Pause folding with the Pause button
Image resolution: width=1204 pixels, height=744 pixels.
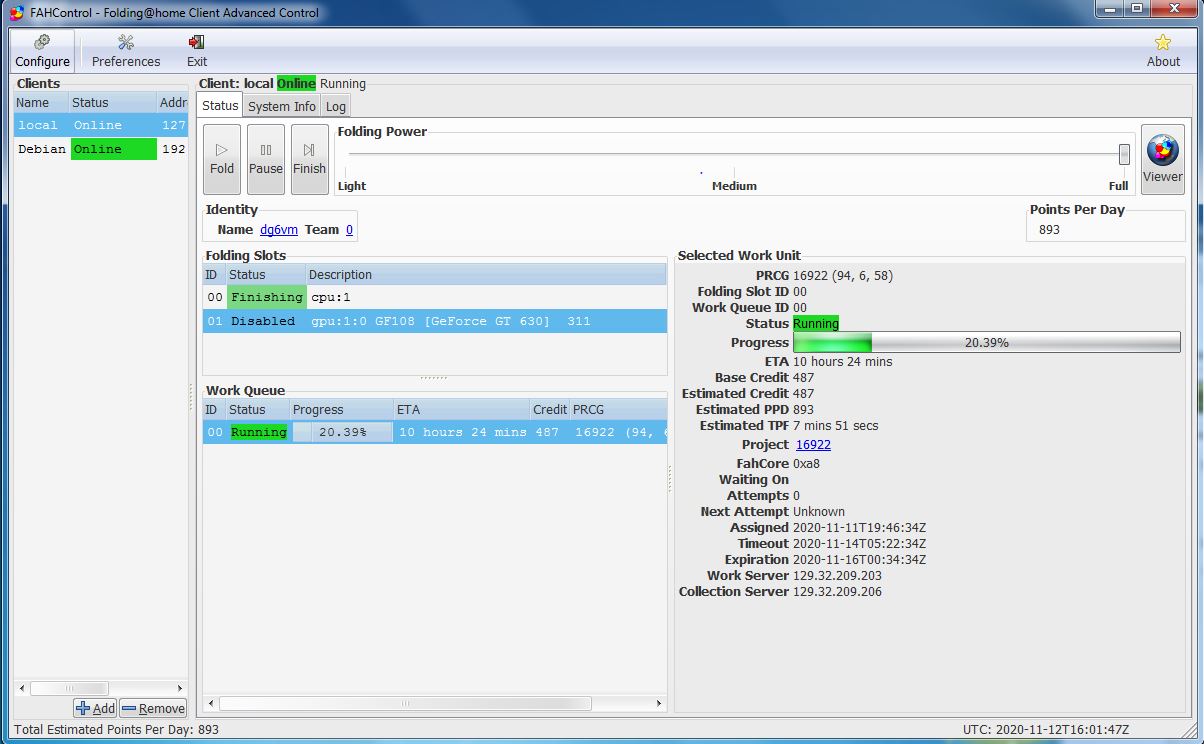266,159
